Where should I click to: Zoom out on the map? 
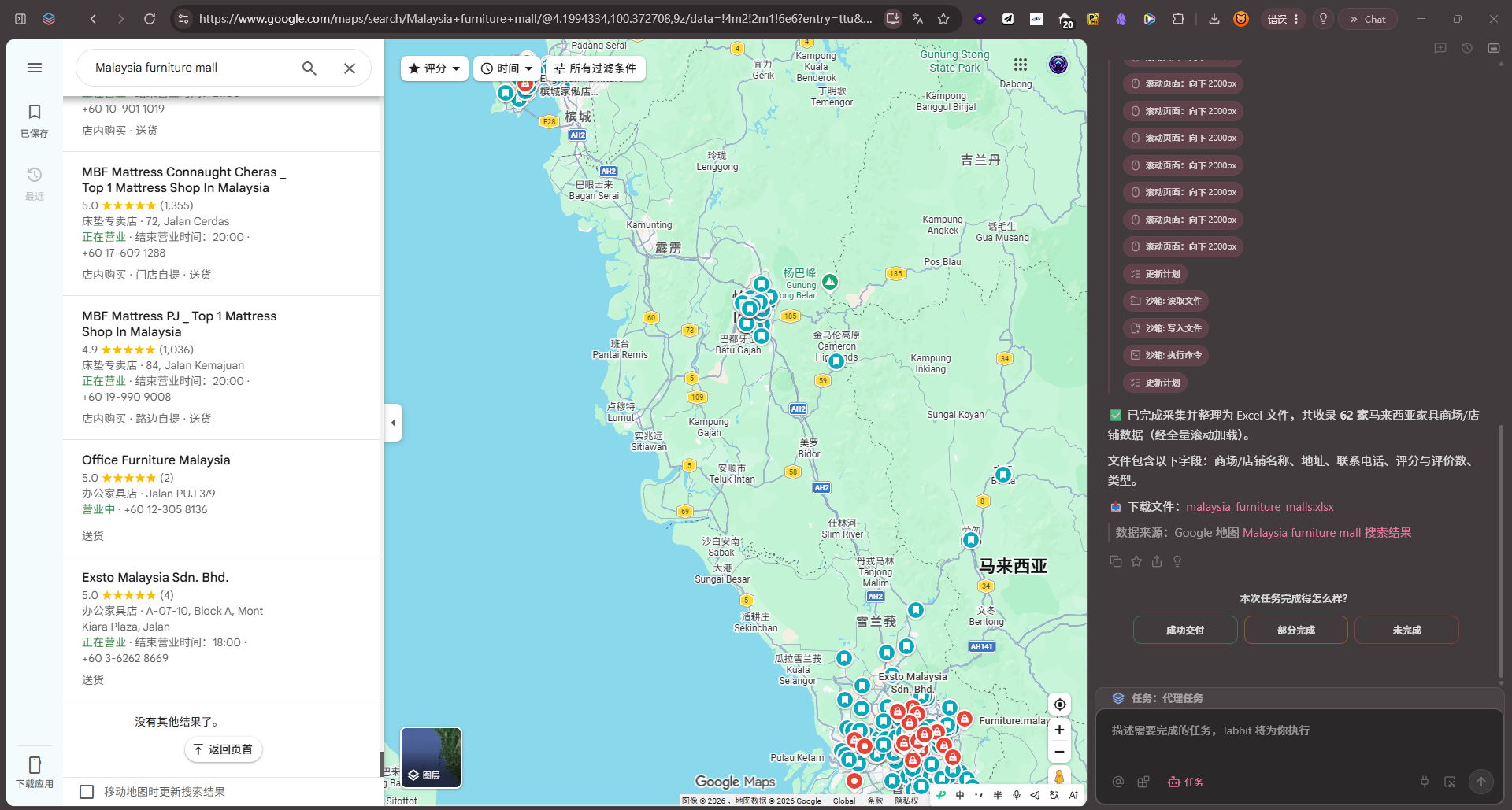(1059, 752)
